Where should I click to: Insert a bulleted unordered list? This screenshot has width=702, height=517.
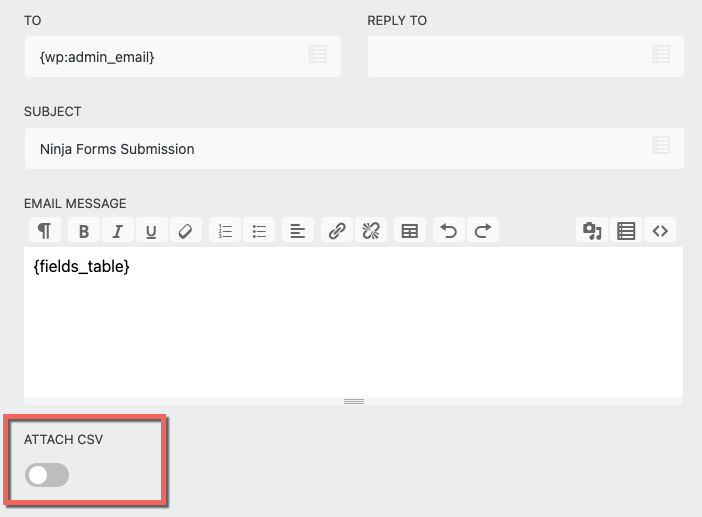point(259,231)
